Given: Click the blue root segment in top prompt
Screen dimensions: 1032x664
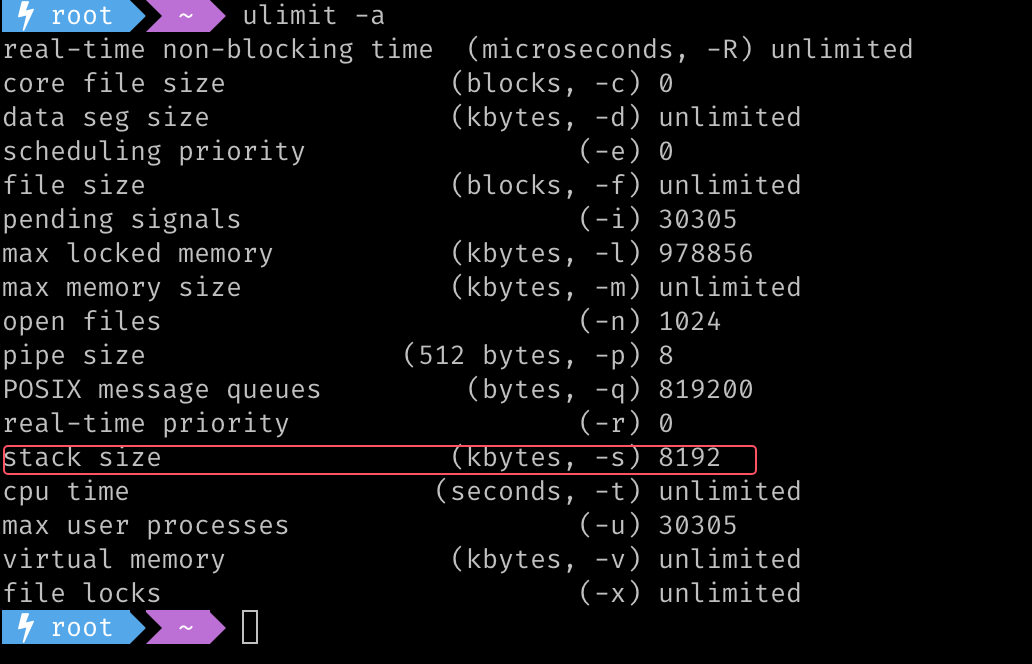Looking at the screenshot, I should (x=74, y=15).
